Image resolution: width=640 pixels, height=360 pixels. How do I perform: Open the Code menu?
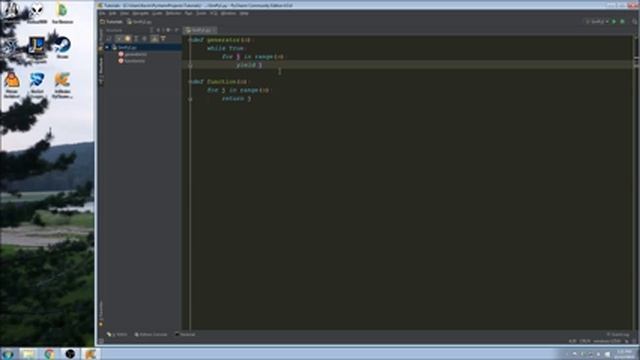pyautogui.click(x=157, y=13)
